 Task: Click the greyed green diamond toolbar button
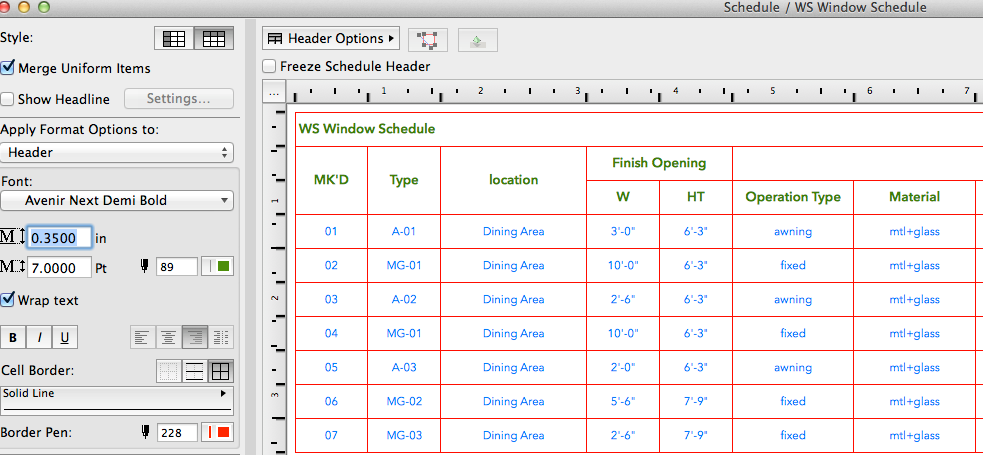tap(478, 39)
